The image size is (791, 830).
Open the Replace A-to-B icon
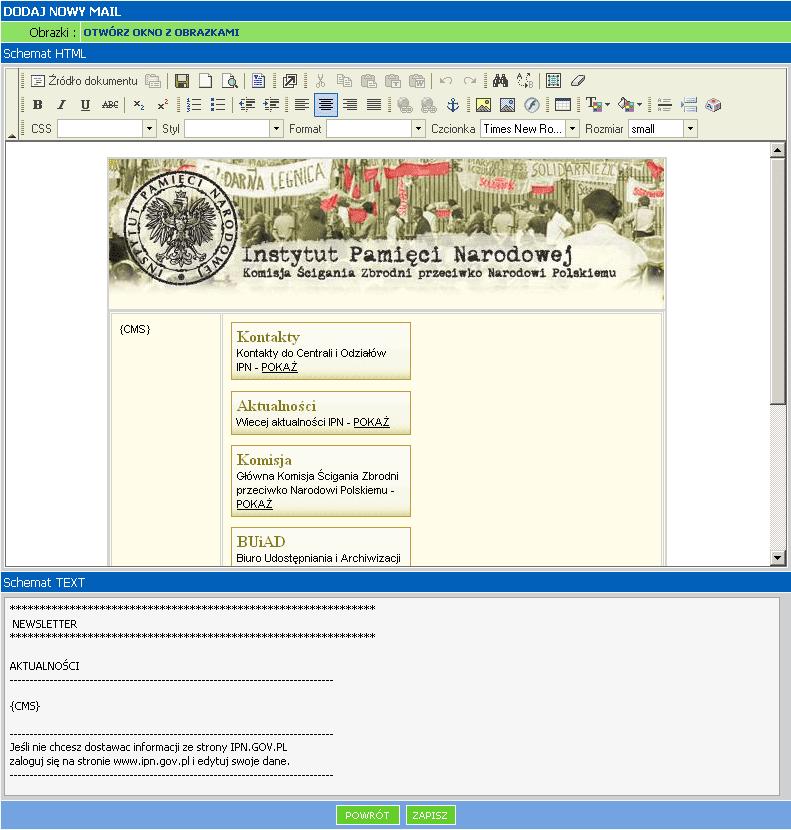pos(525,81)
